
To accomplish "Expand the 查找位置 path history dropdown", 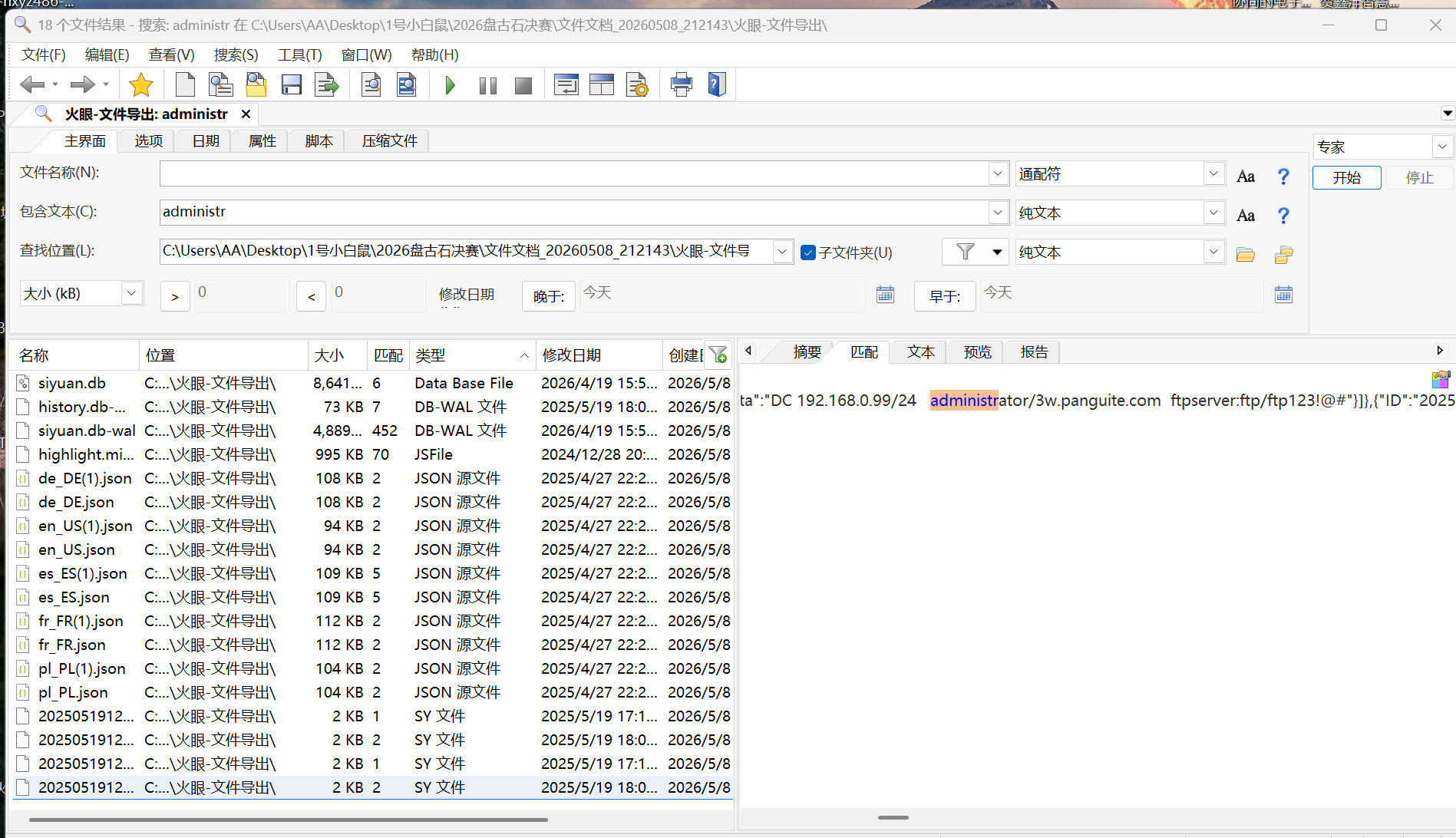I will click(x=782, y=252).
